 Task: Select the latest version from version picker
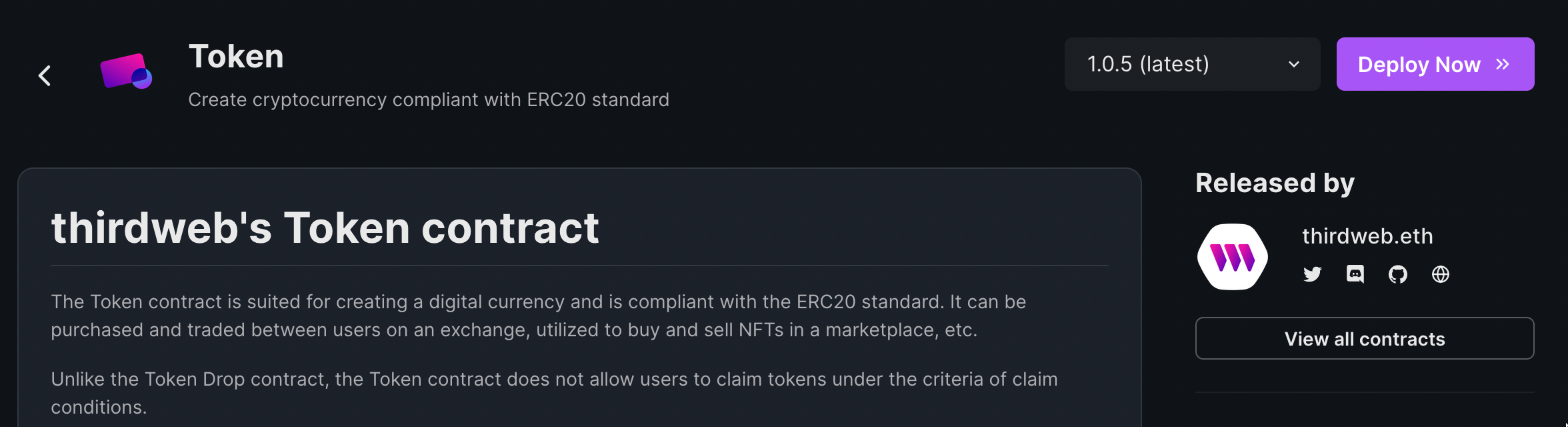pyautogui.click(x=1148, y=64)
